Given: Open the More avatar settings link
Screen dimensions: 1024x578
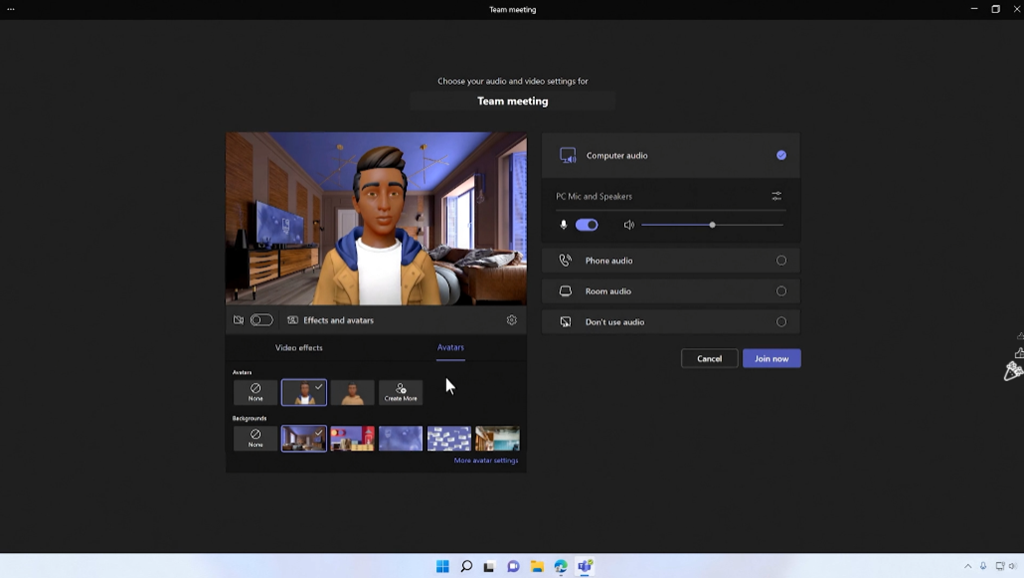Looking at the screenshot, I should point(485,460).
